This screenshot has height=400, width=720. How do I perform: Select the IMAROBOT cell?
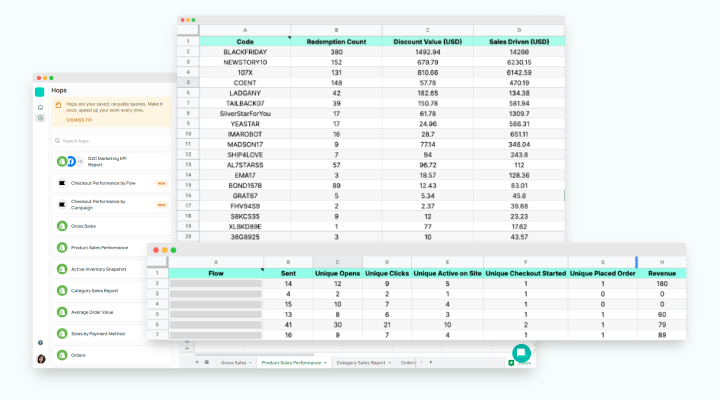245,134
